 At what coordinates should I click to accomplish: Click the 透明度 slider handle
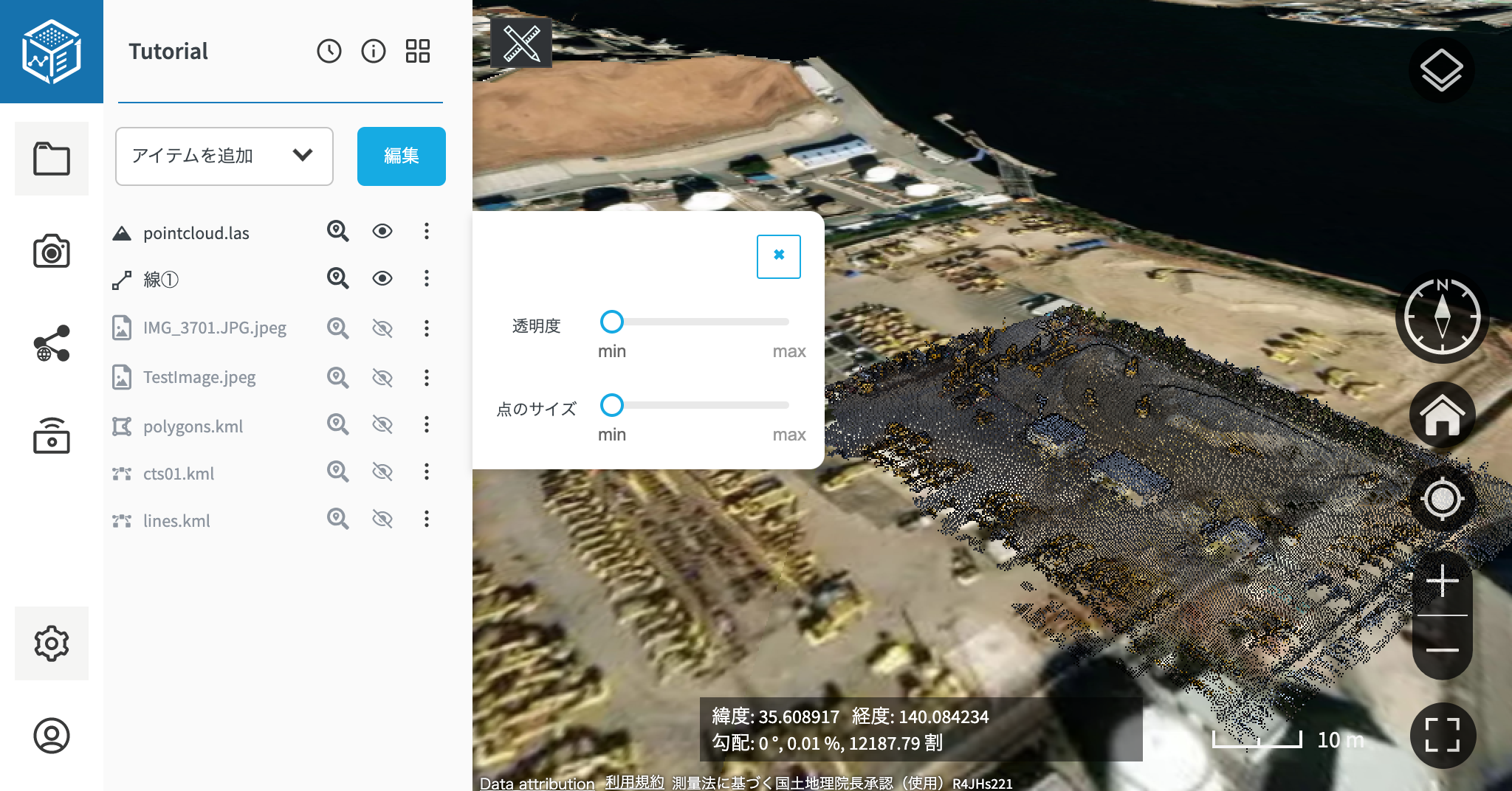pos(611,322)
